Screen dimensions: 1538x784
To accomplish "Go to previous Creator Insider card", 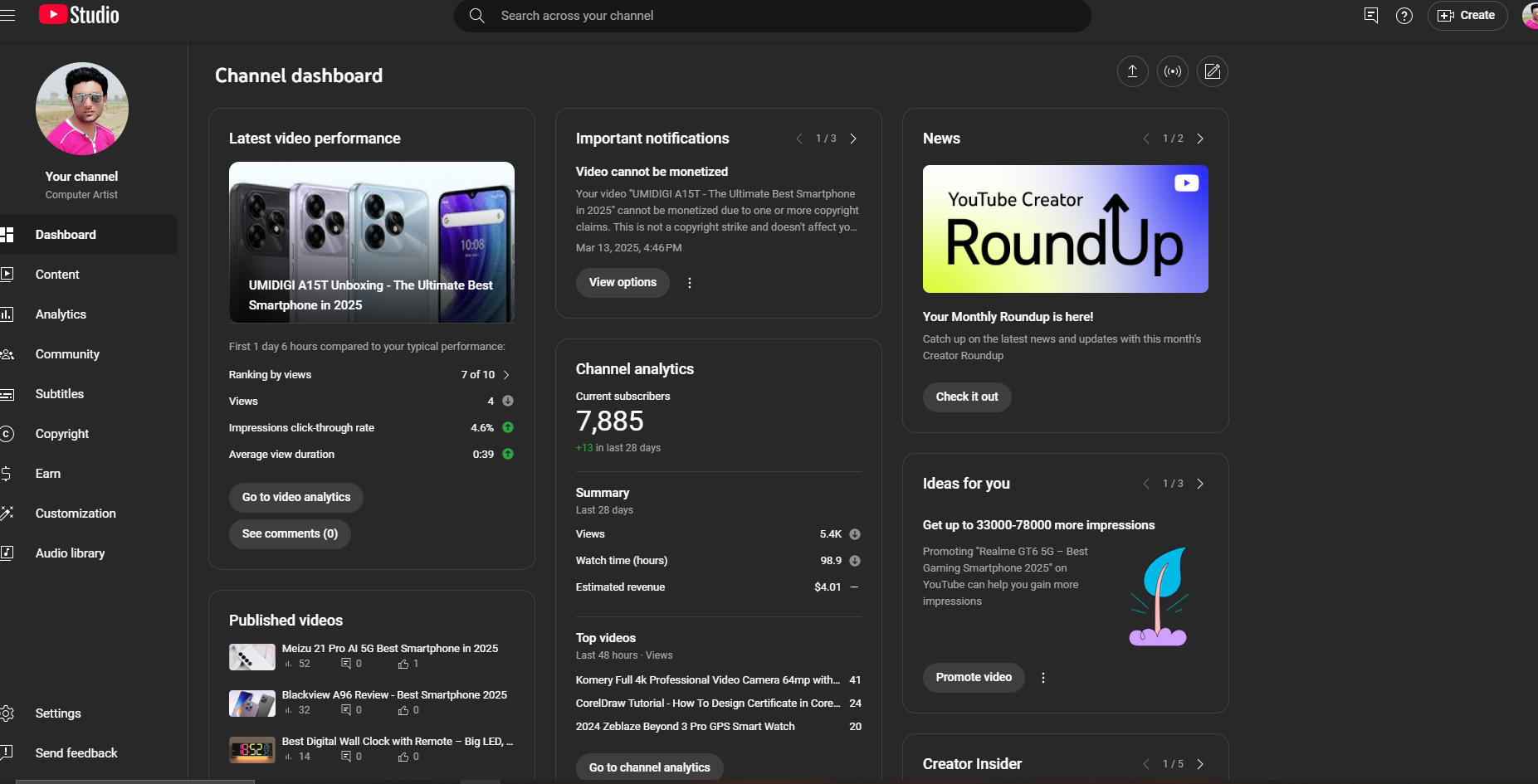I will point(1146,764).
